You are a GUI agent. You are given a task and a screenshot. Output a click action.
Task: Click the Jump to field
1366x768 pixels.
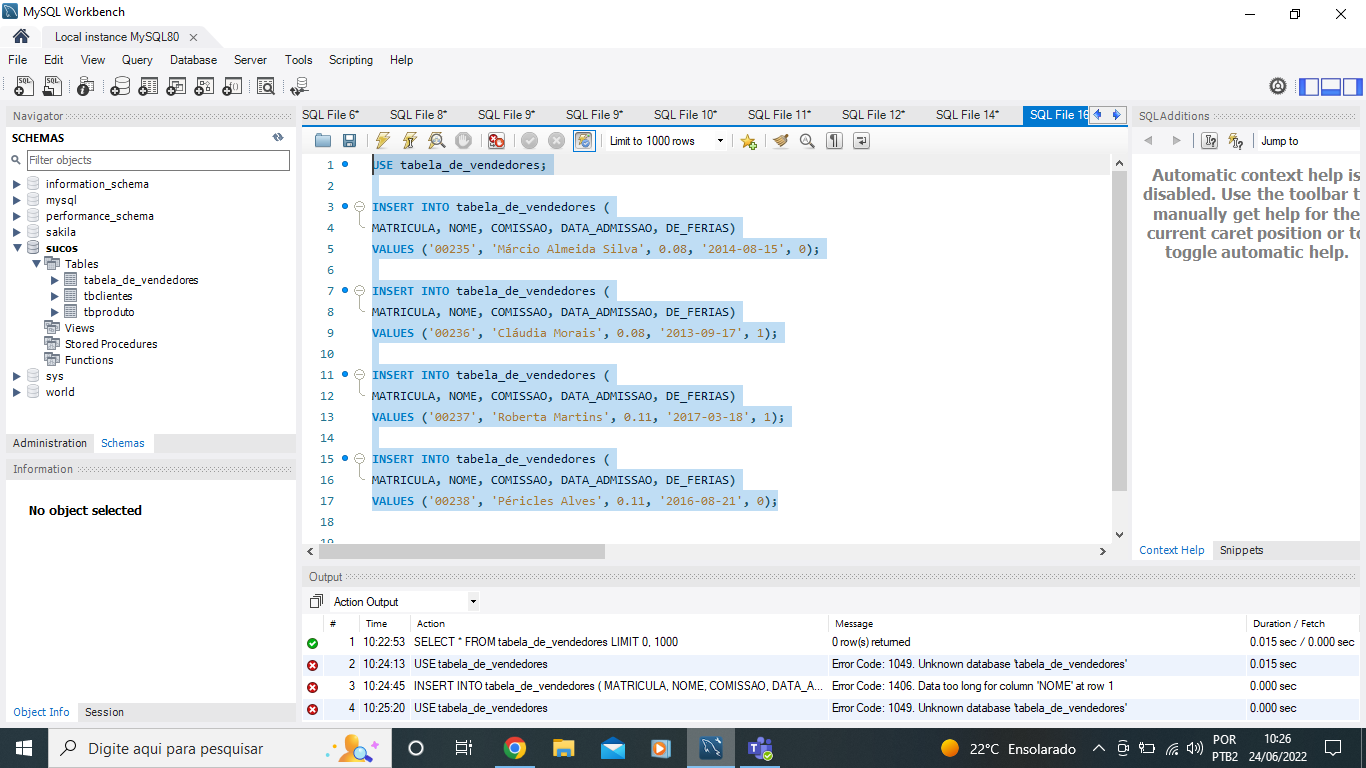coord(1309,141)
